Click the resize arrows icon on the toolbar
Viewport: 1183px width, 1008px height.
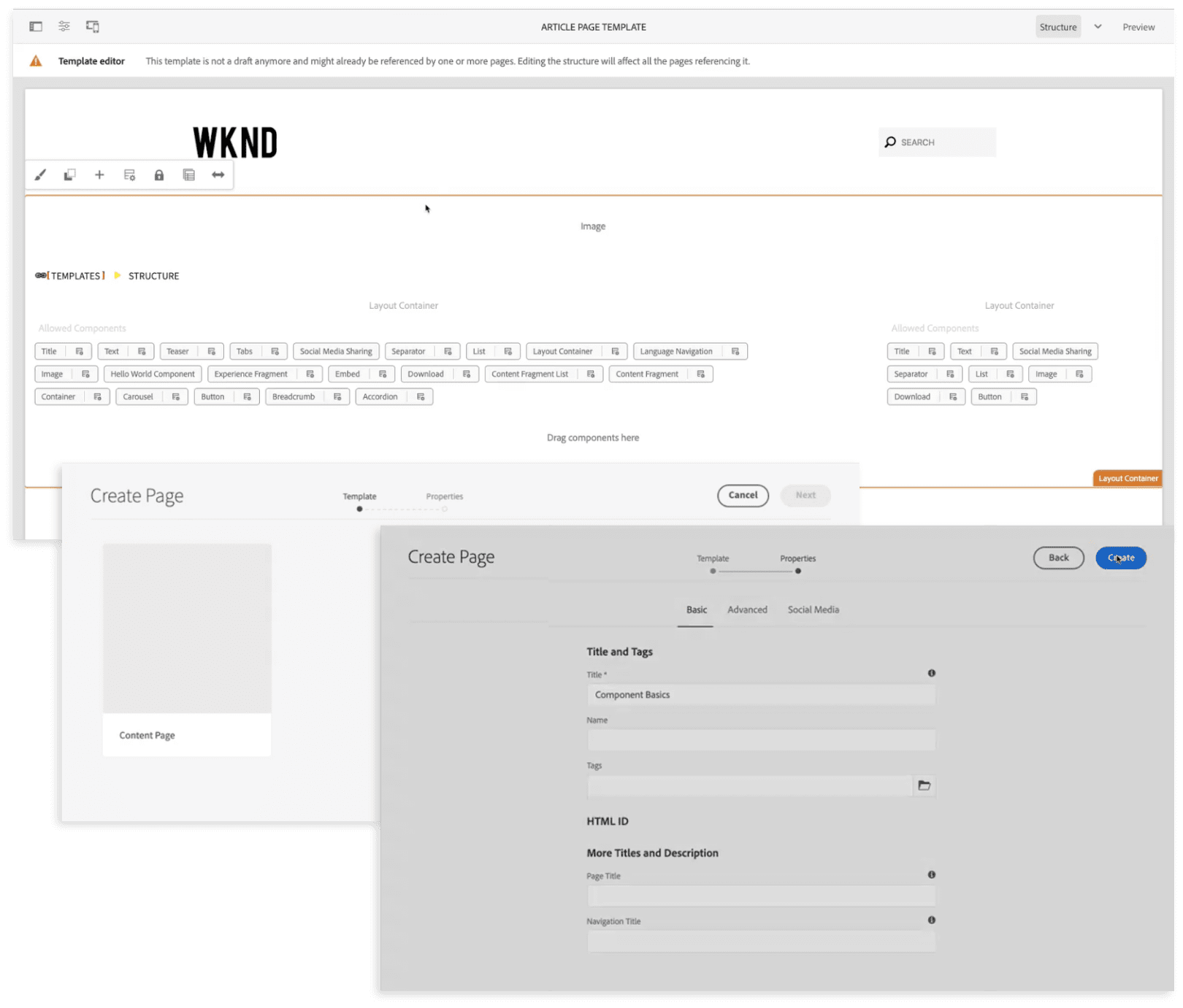pyautogui.click(x=217, y=174)
